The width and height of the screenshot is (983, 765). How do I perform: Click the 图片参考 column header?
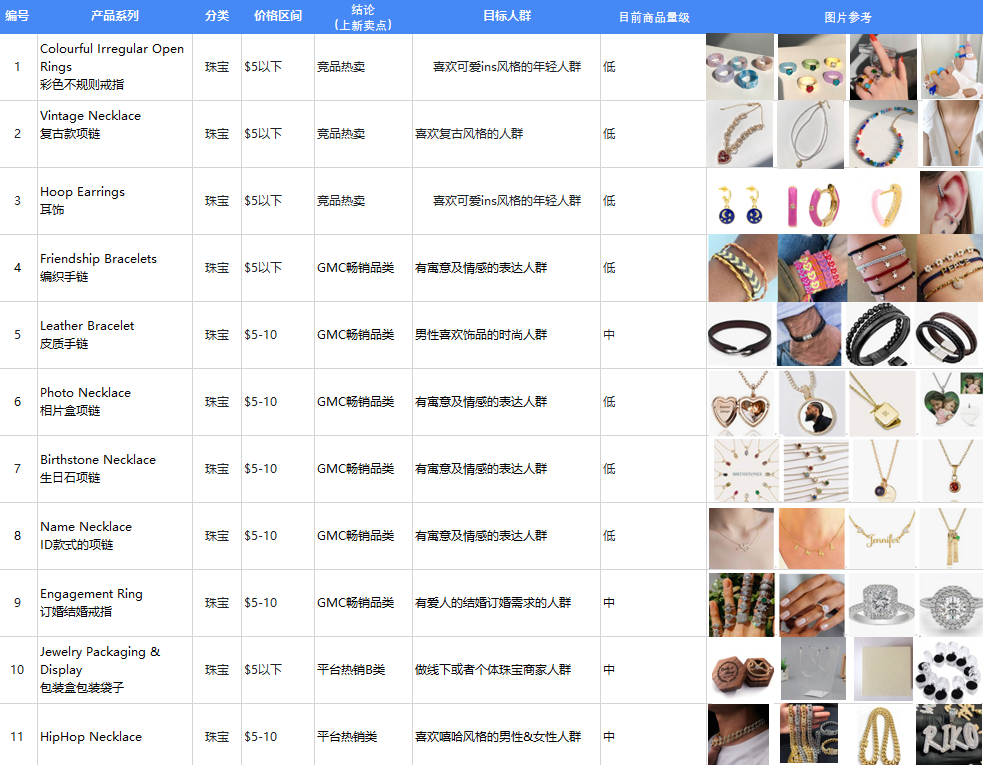[x=848, y=16]
